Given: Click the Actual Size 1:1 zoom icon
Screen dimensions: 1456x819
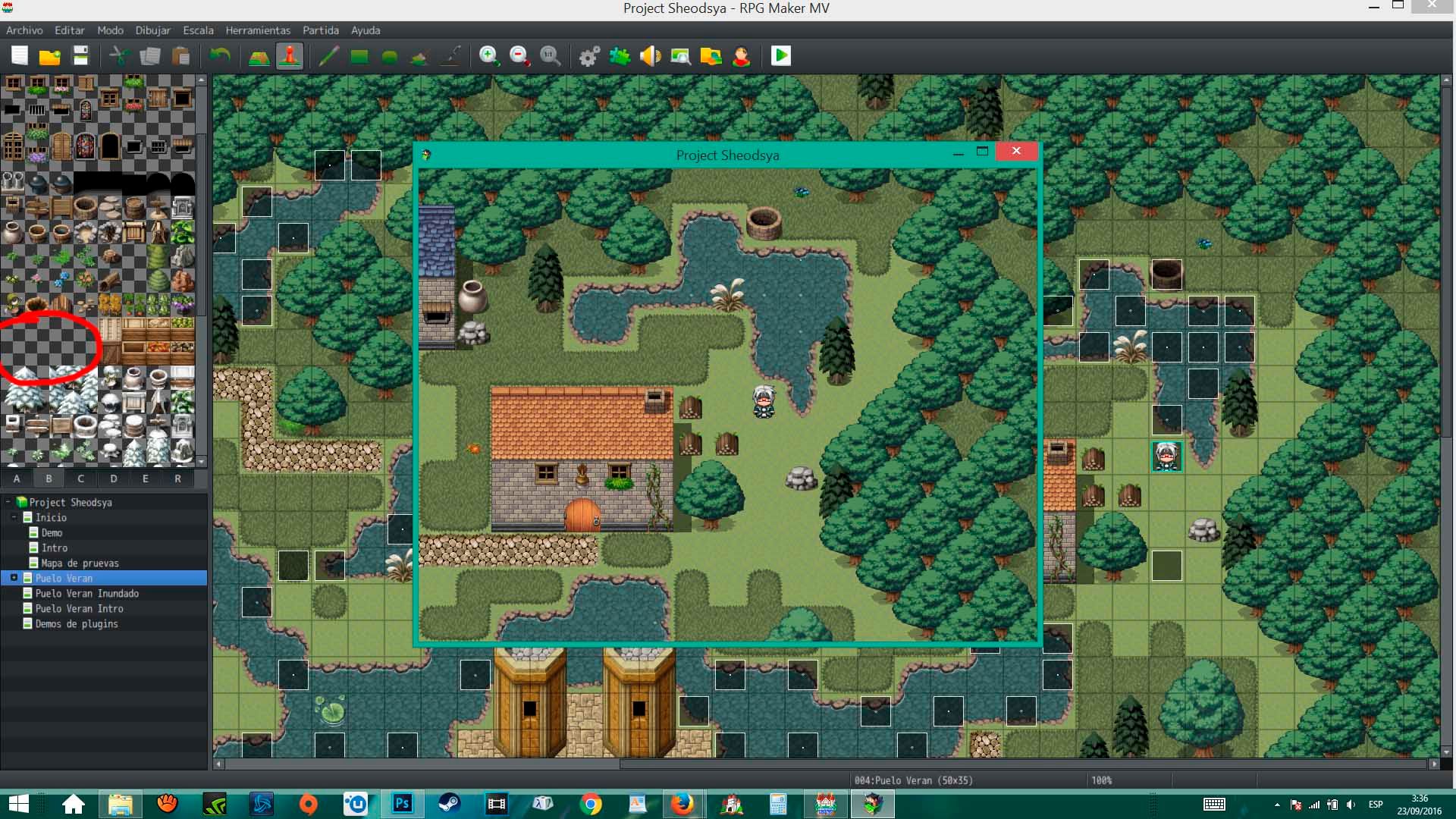Looking at the screenshot, I should [x=550, y=56].
